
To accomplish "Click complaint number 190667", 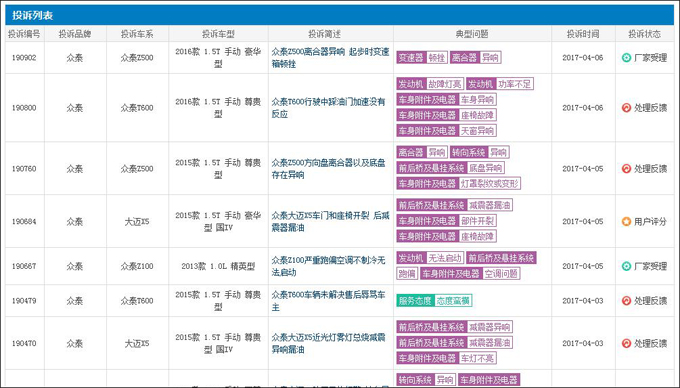I will pos(24,266).
